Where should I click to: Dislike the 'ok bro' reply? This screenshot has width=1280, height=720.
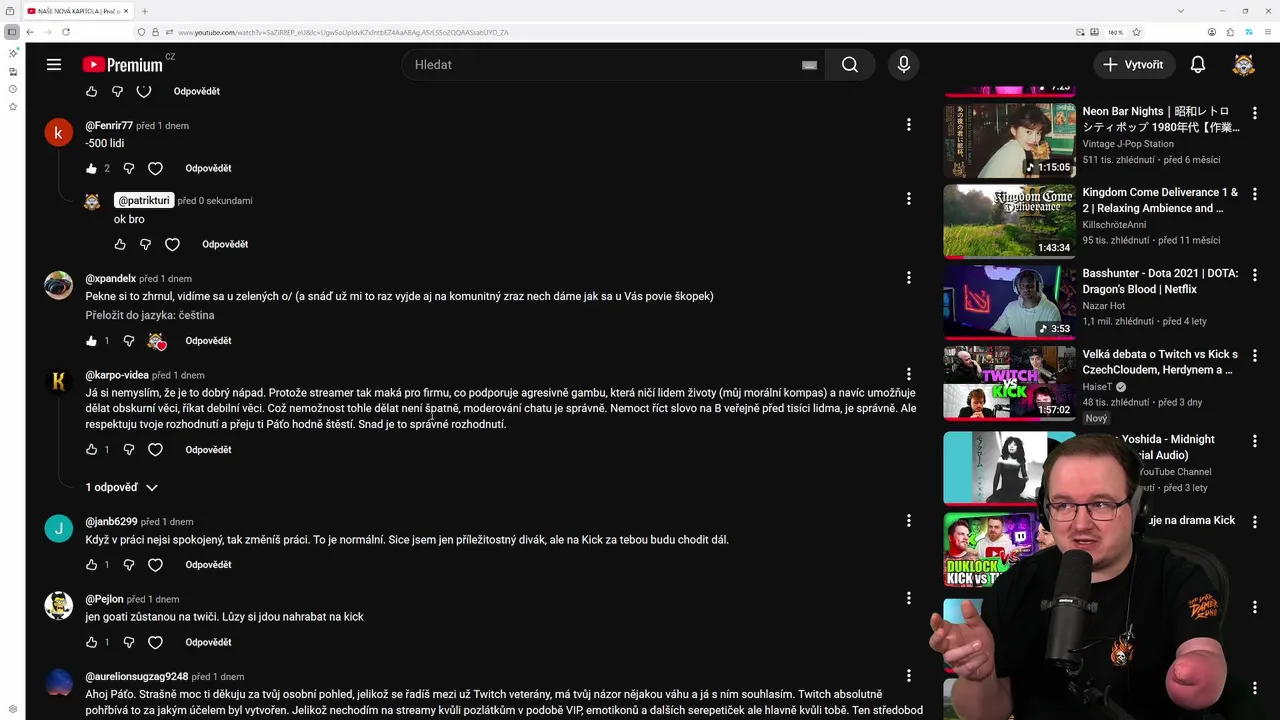145,244
